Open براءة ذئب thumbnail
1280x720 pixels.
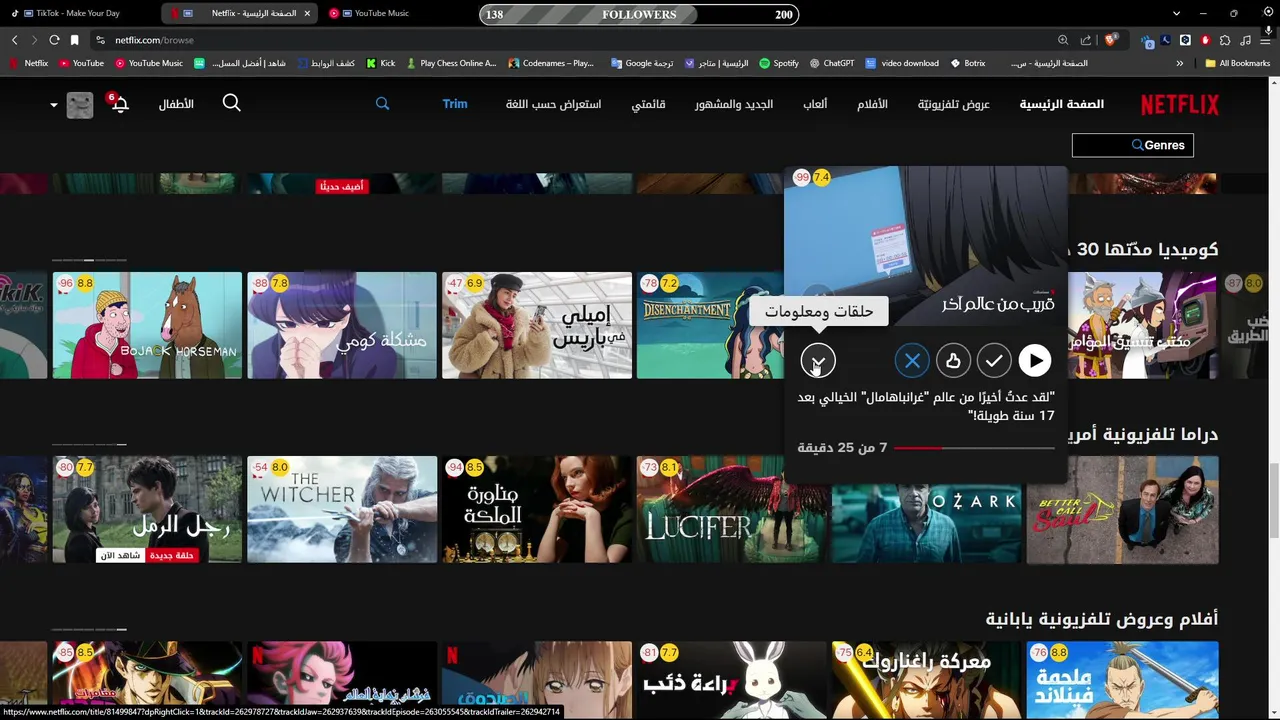(x=732, y=680)
